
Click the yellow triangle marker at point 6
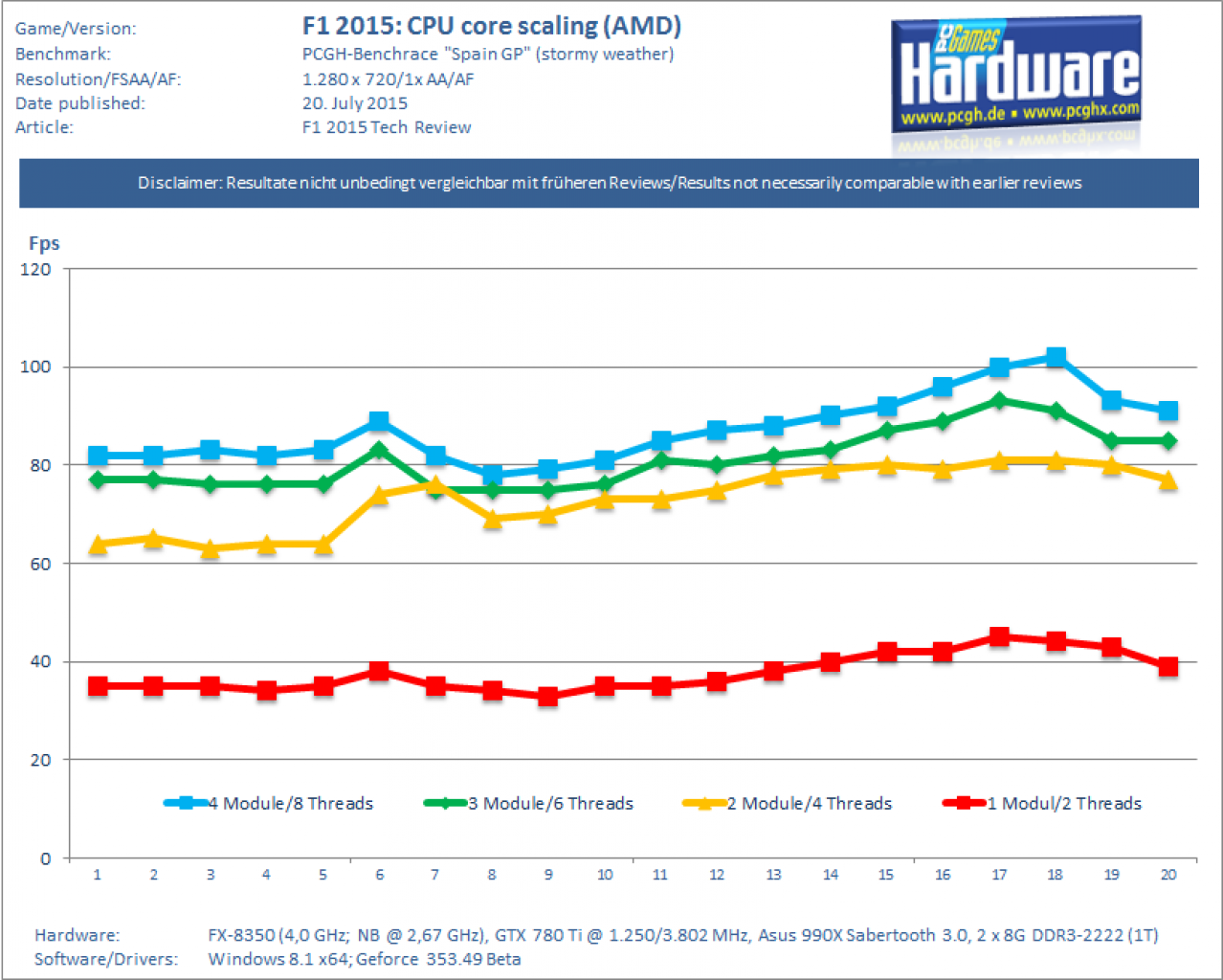(379, 495)
